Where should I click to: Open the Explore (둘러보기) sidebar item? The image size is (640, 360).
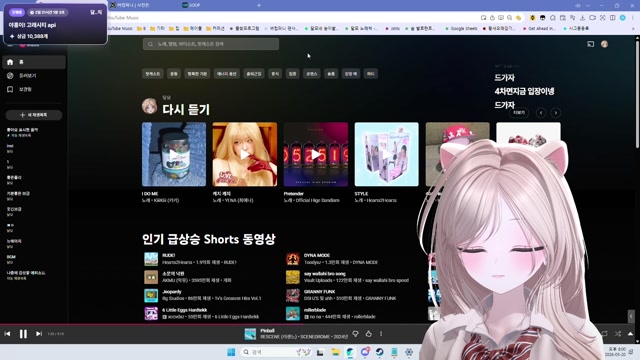[x=33, y=76]
